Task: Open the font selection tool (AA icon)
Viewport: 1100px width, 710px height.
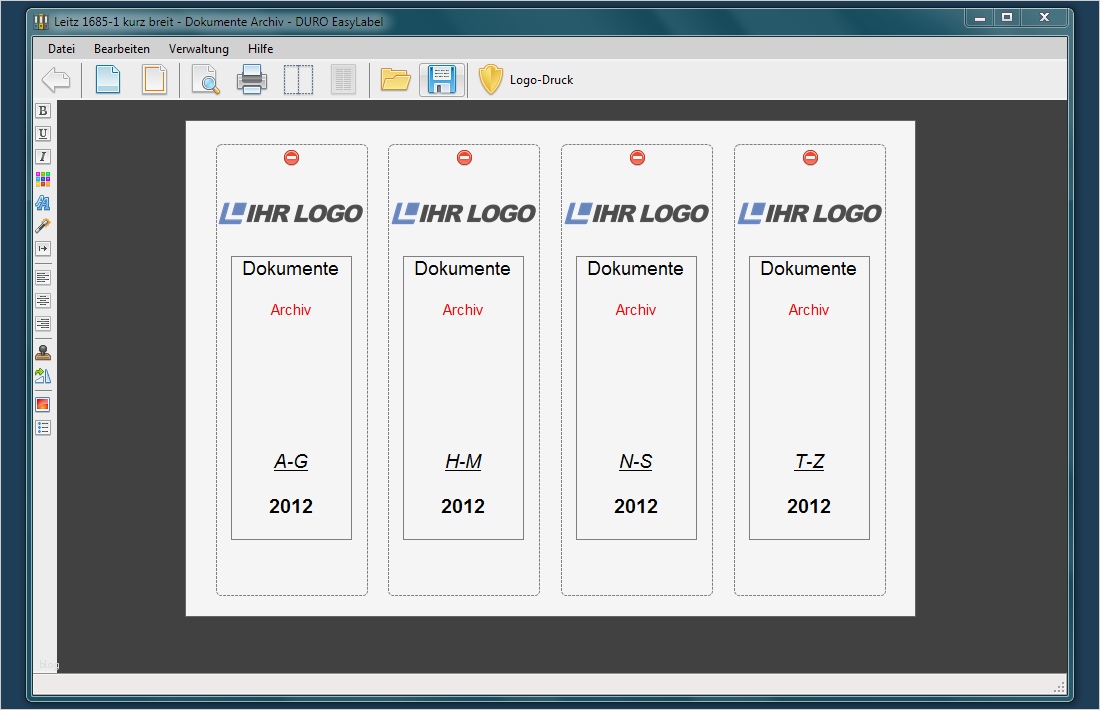Action: click(x=43, y=203)
